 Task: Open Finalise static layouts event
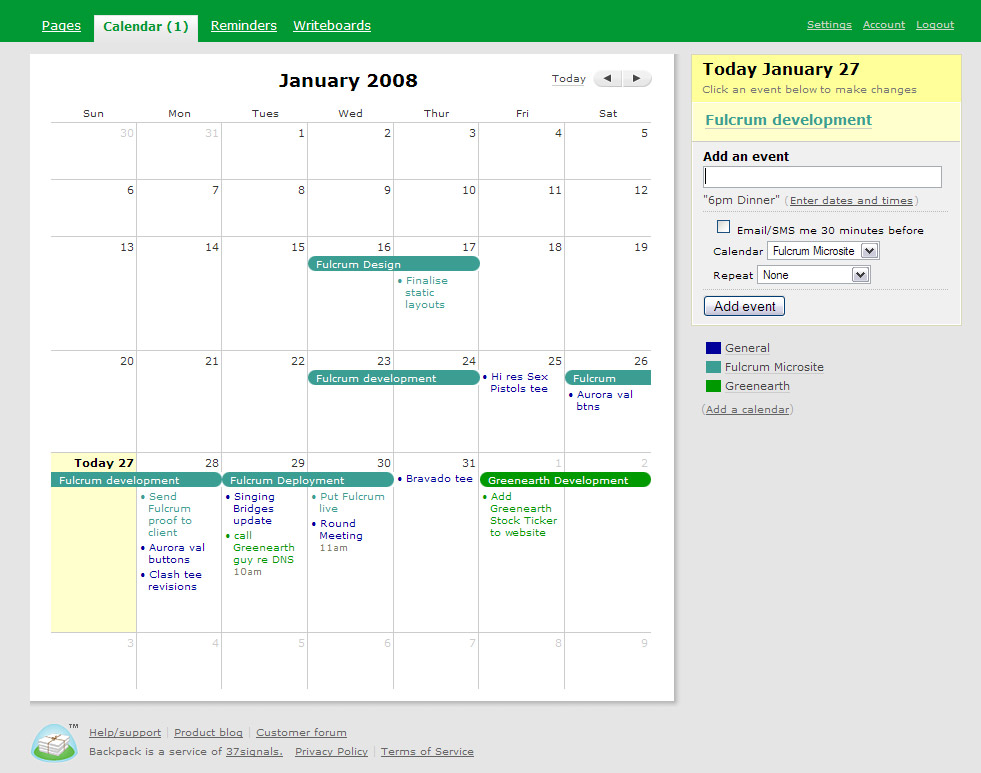tap(425, 293)
